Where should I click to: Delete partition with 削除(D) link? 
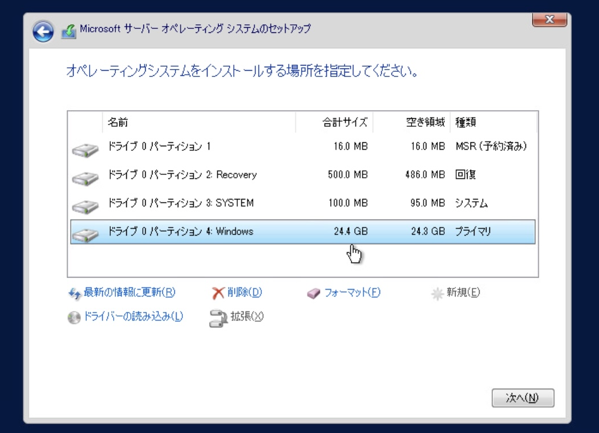244,292
